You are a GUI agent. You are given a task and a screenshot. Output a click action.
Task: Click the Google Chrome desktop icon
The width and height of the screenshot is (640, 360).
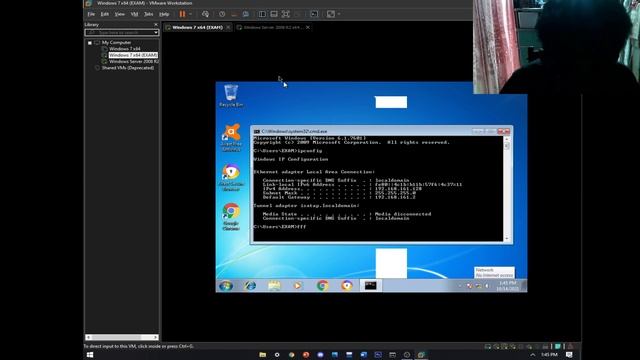231,217
